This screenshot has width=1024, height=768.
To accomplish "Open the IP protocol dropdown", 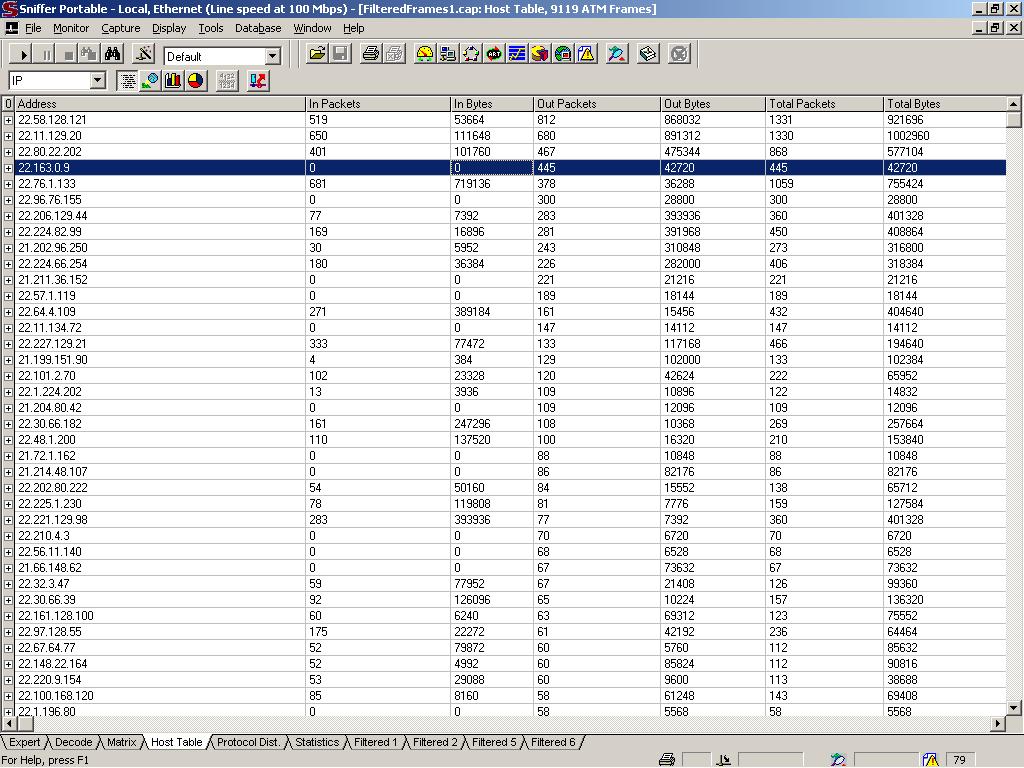I will tap(97, 81).
